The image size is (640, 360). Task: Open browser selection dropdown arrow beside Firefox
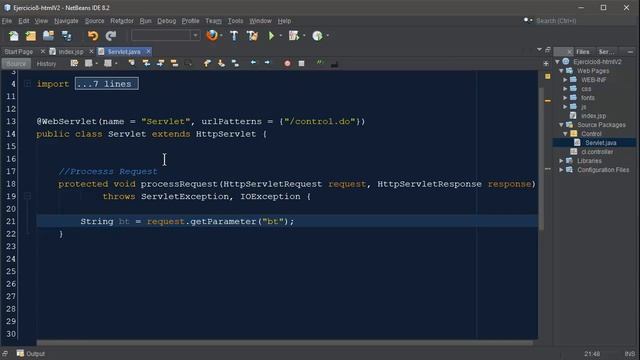click(221, 36)
